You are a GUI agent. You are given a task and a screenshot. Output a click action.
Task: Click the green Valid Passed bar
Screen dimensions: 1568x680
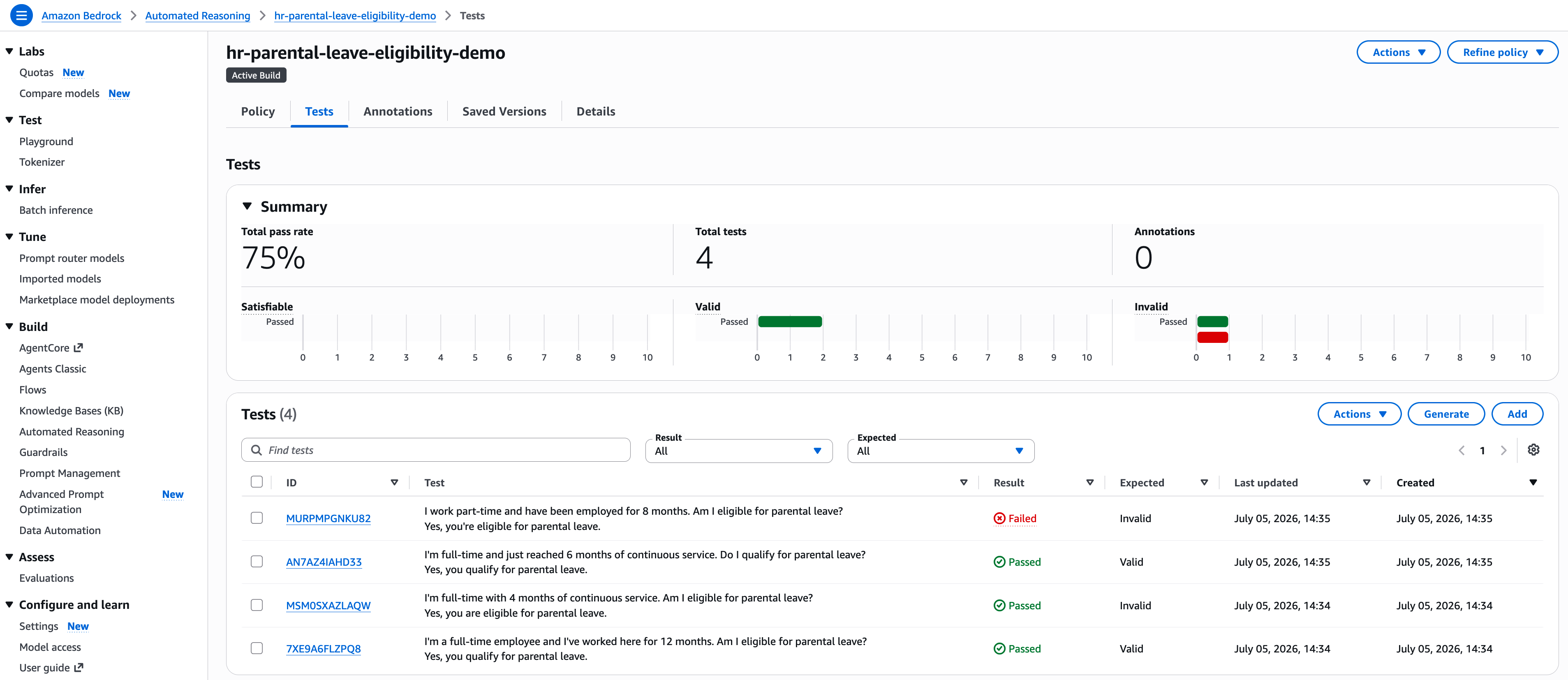pyautogui.click(x=790, y=321)
